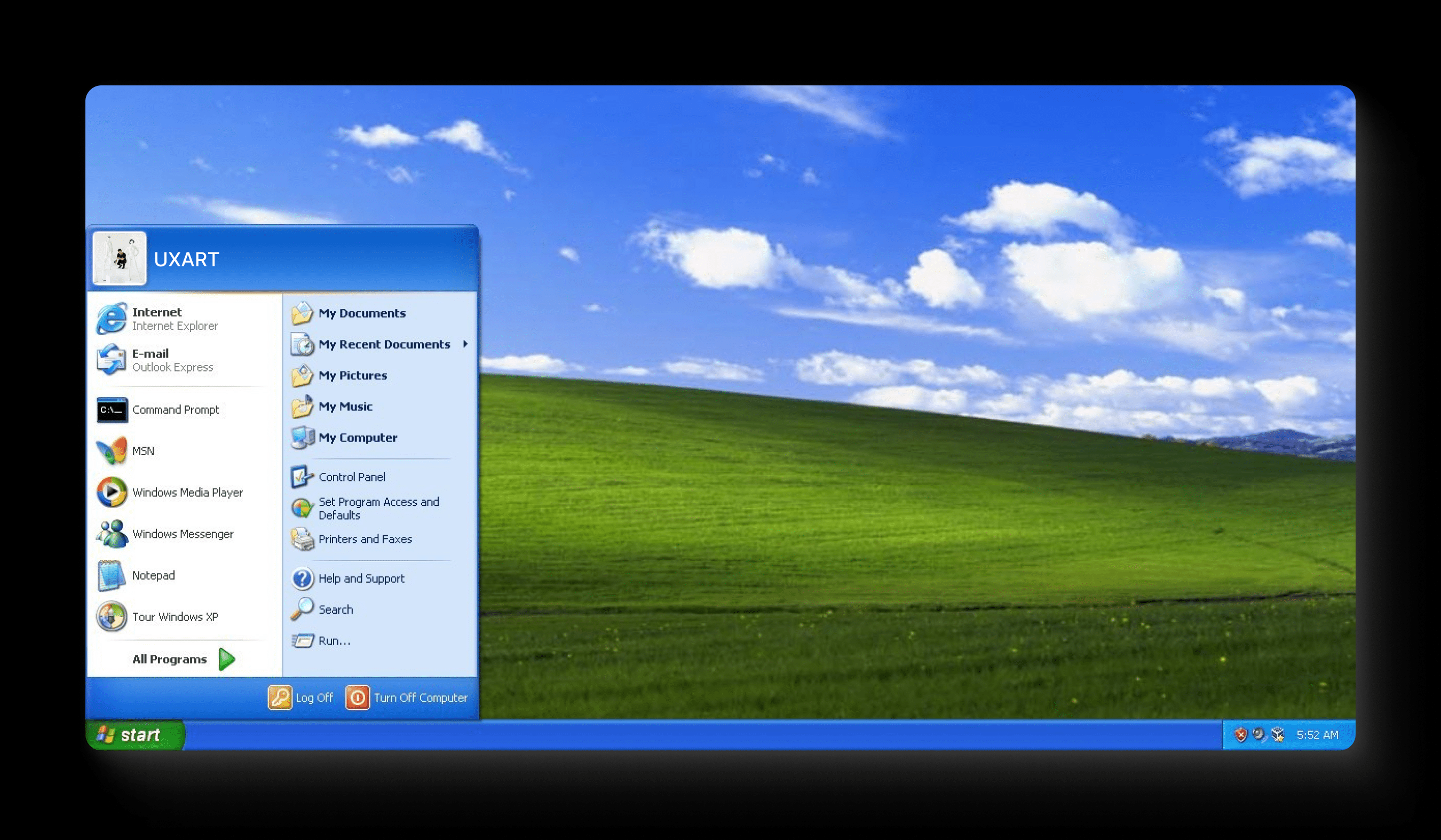Screen dimensions: 1441x840
Task: Click the red security shield tray icon
Action: (1240, 735)
